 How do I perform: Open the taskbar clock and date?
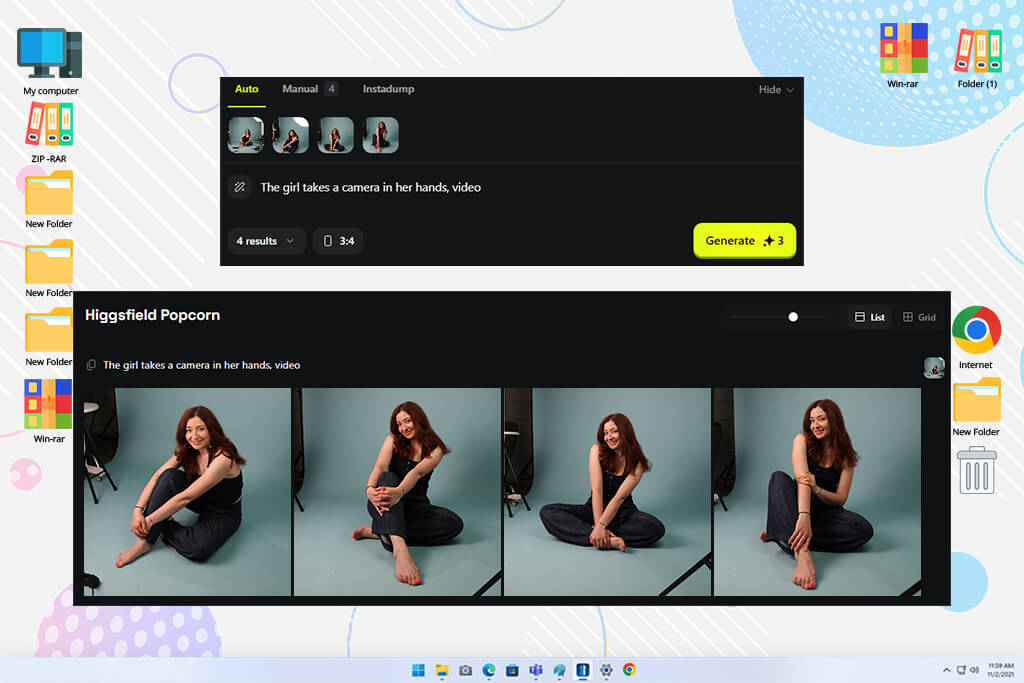[1000, 670]
